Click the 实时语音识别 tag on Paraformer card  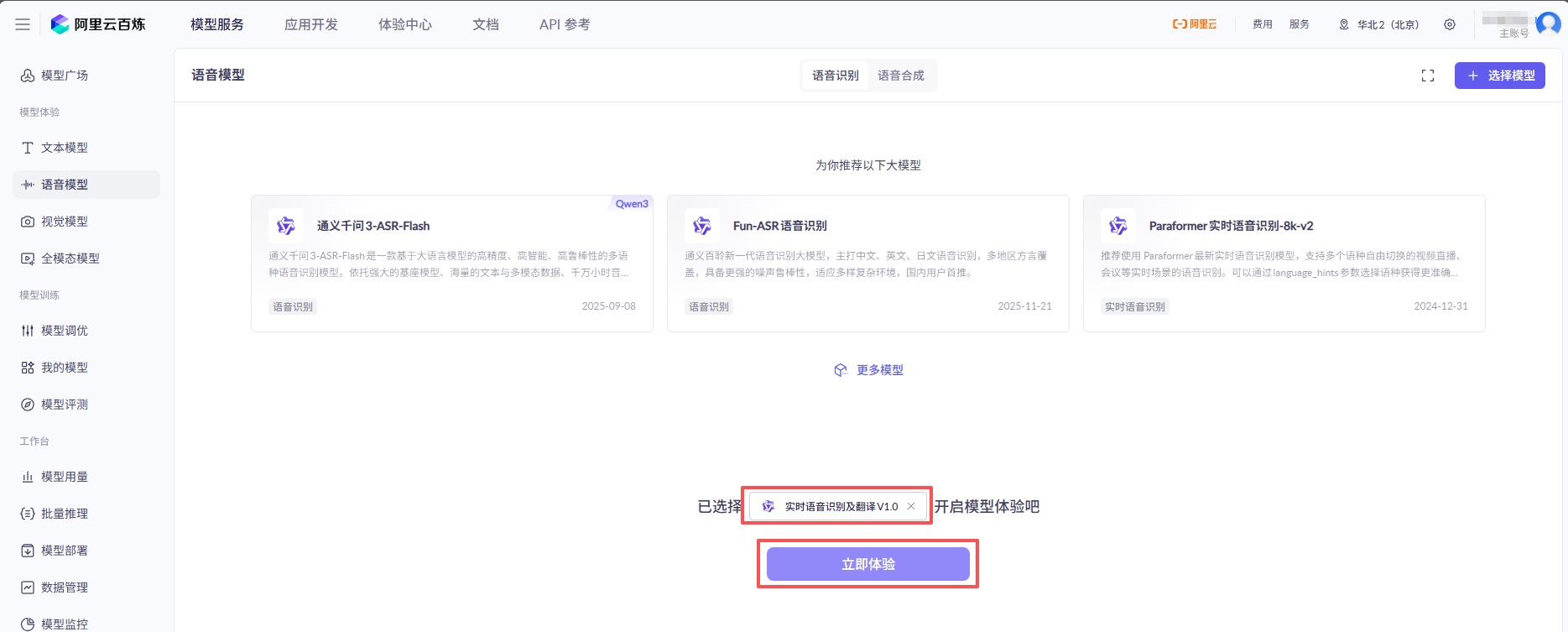click(x=1135, y=306)
